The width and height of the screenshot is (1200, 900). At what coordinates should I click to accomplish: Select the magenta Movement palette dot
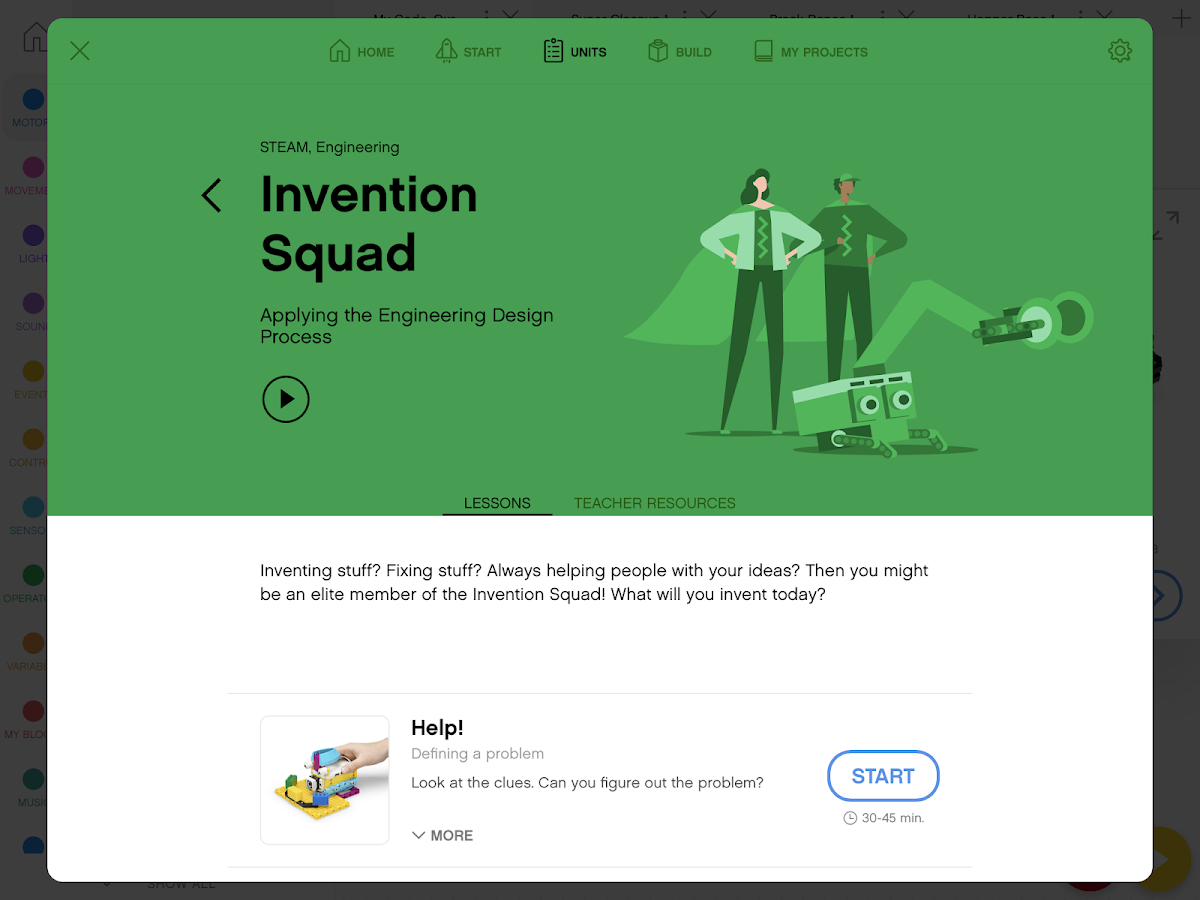click(x=33, y=167)
